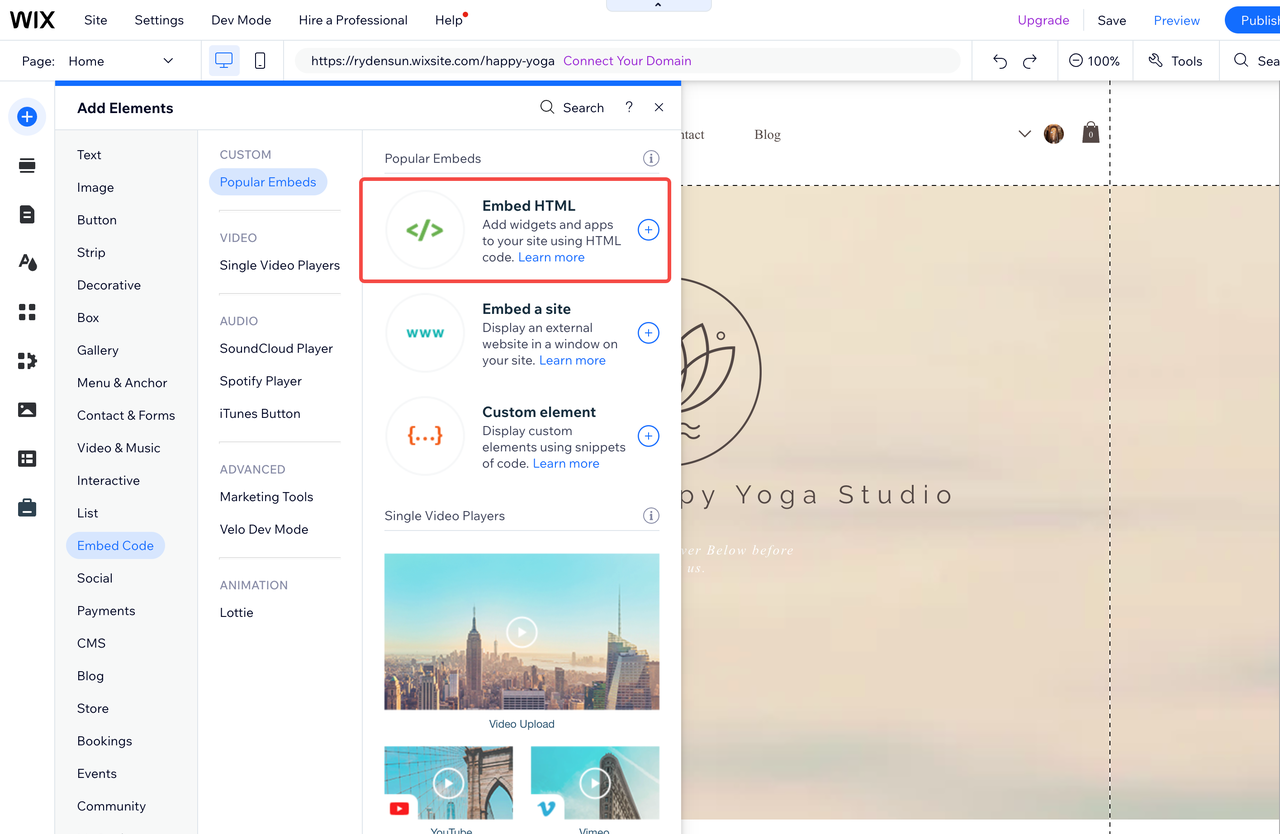Select the Gallery element category
Viewport: 1280px width, 834px height.
pyautogui.click(x=98, y=350)
